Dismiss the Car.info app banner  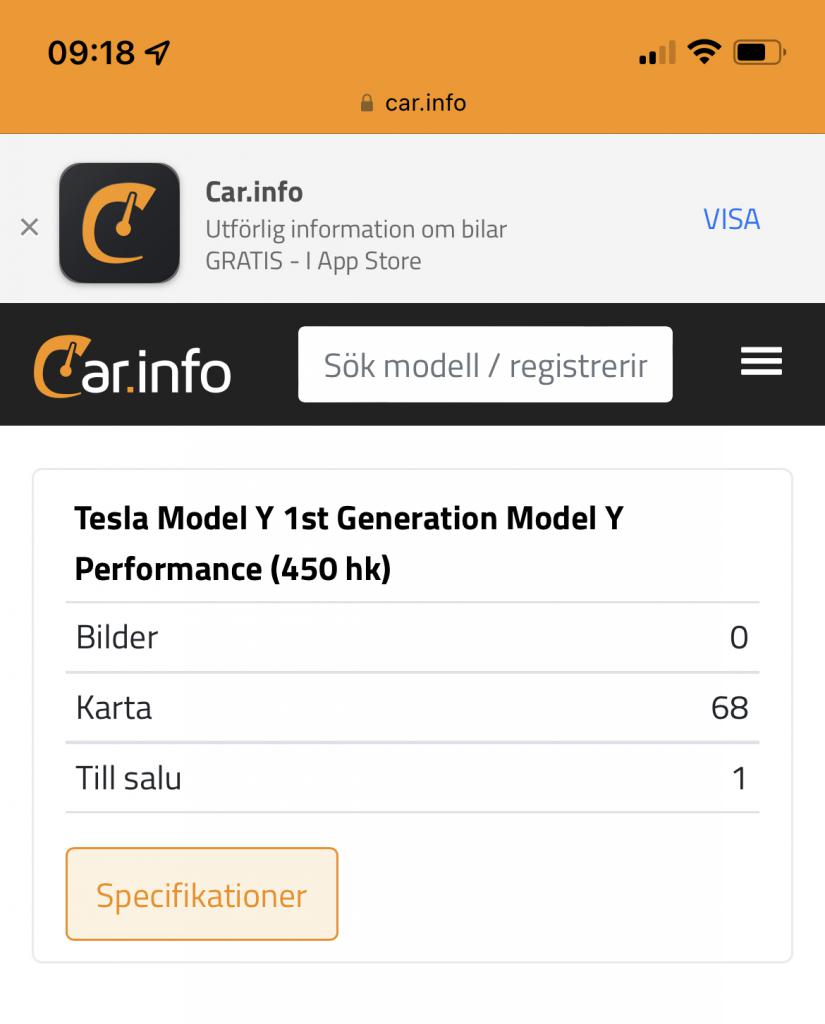point(29,227)
